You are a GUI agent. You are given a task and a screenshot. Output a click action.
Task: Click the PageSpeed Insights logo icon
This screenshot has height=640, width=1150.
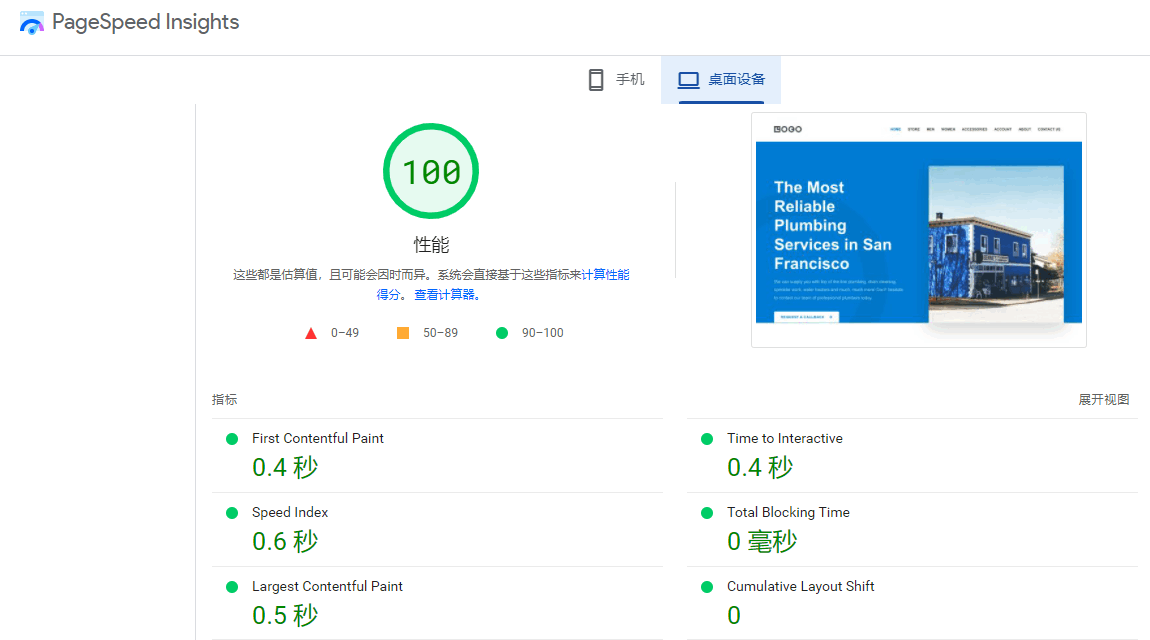point(31,21)
